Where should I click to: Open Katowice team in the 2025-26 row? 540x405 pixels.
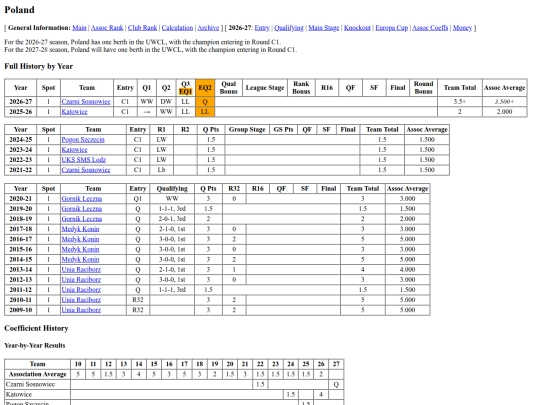[74, 112]
